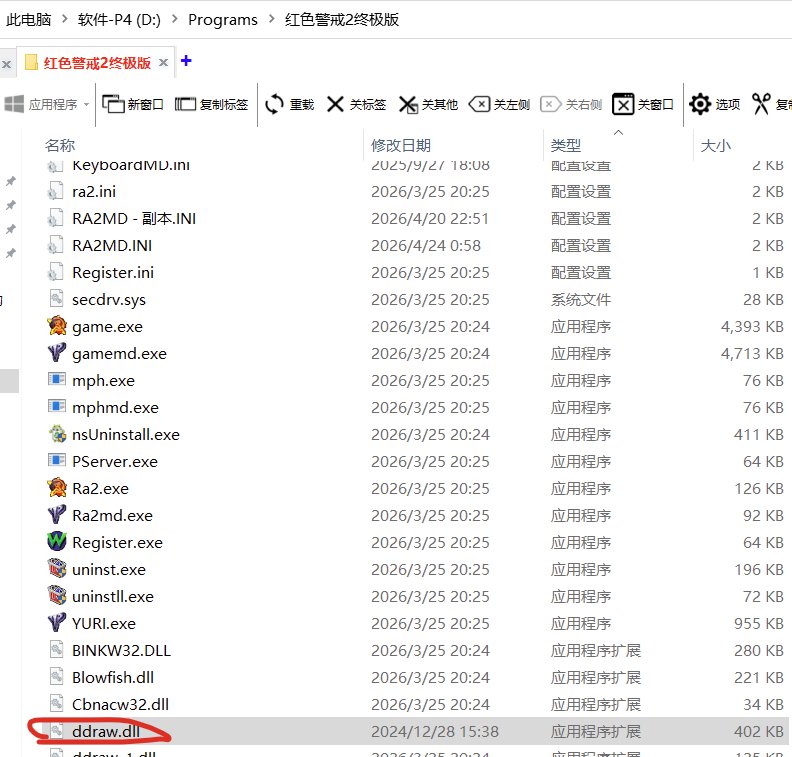
Task: Select the Ra2md.exe icon
Action: point(57,515)
